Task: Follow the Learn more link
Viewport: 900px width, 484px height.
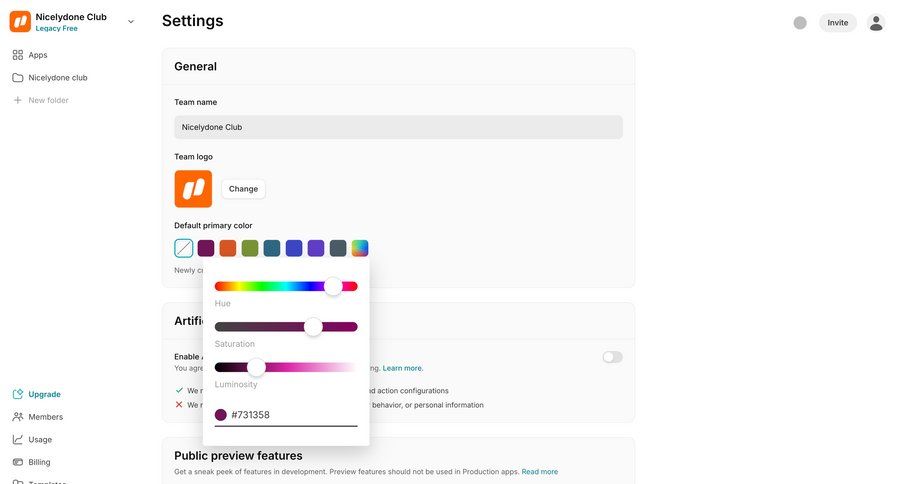Action: pyautogui.click(x=403, y=368)
